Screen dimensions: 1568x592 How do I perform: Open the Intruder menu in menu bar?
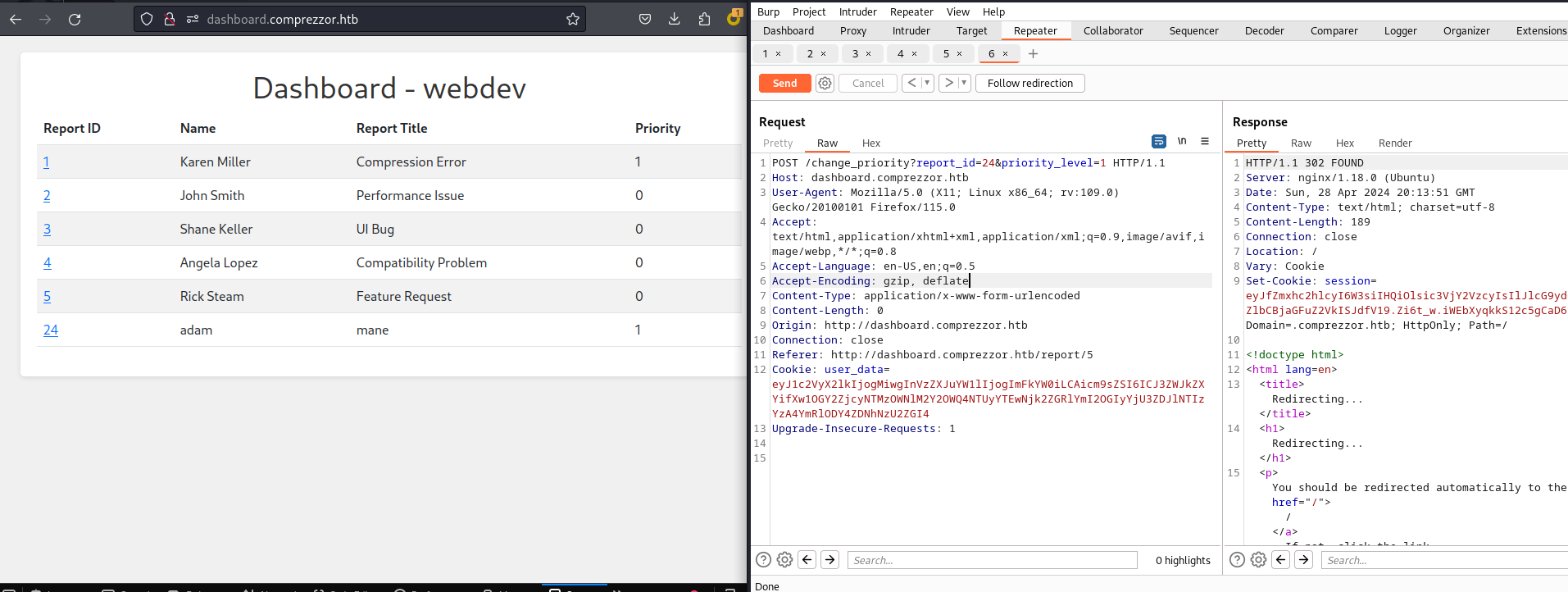pyautogui.click(x=857, y=11)
